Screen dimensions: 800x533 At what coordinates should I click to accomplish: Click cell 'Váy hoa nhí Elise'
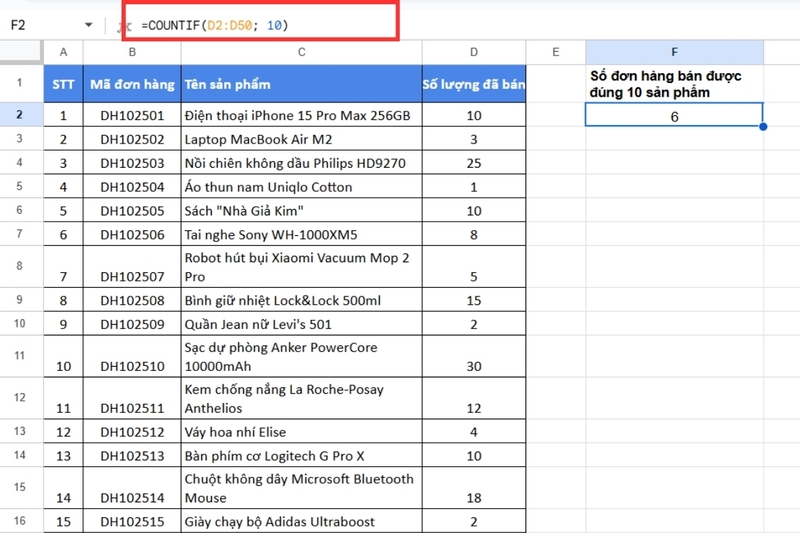pyautogui.click(x=302, y=432)
